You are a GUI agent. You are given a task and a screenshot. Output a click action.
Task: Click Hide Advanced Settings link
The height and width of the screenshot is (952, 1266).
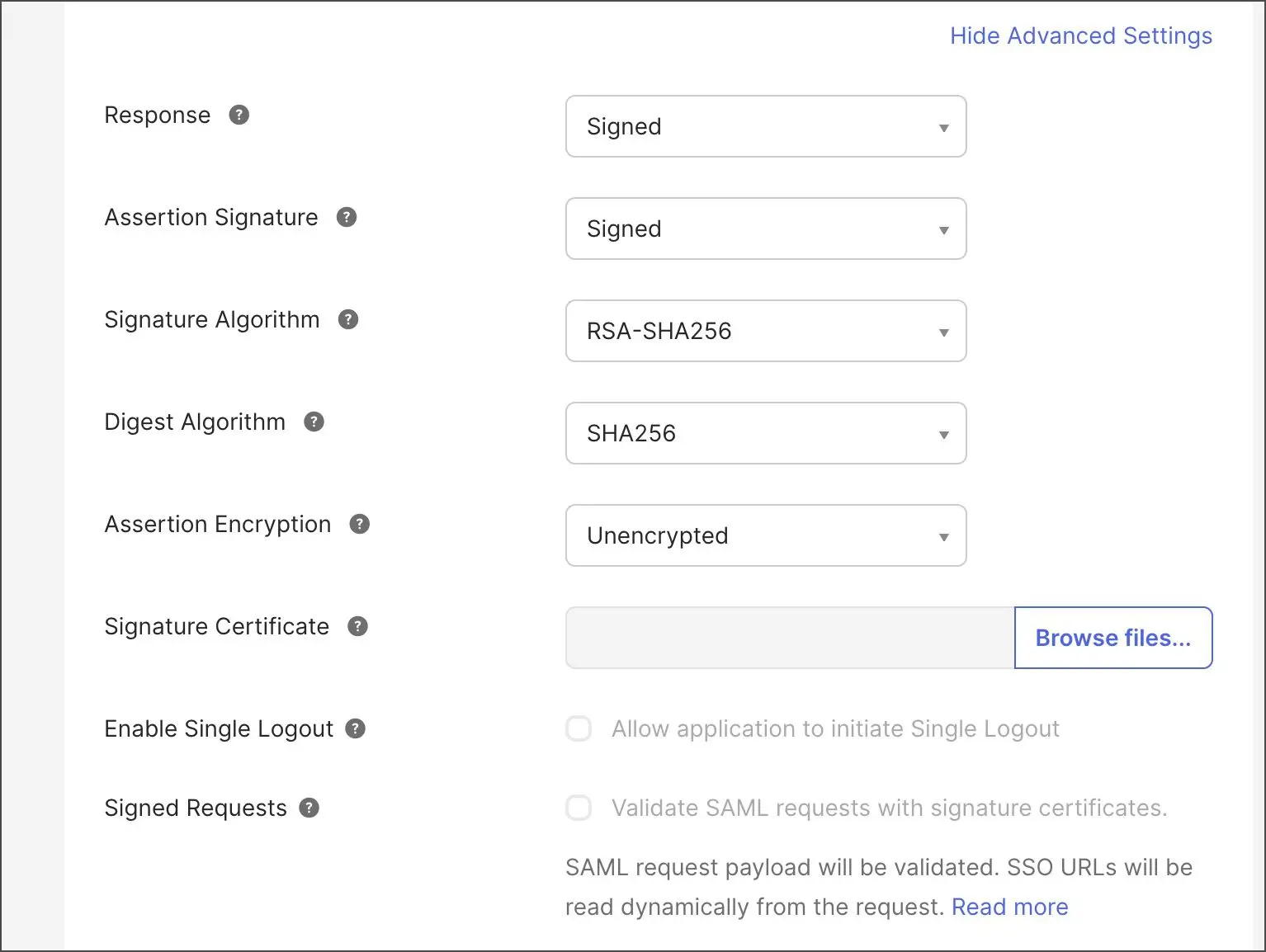1081,35
